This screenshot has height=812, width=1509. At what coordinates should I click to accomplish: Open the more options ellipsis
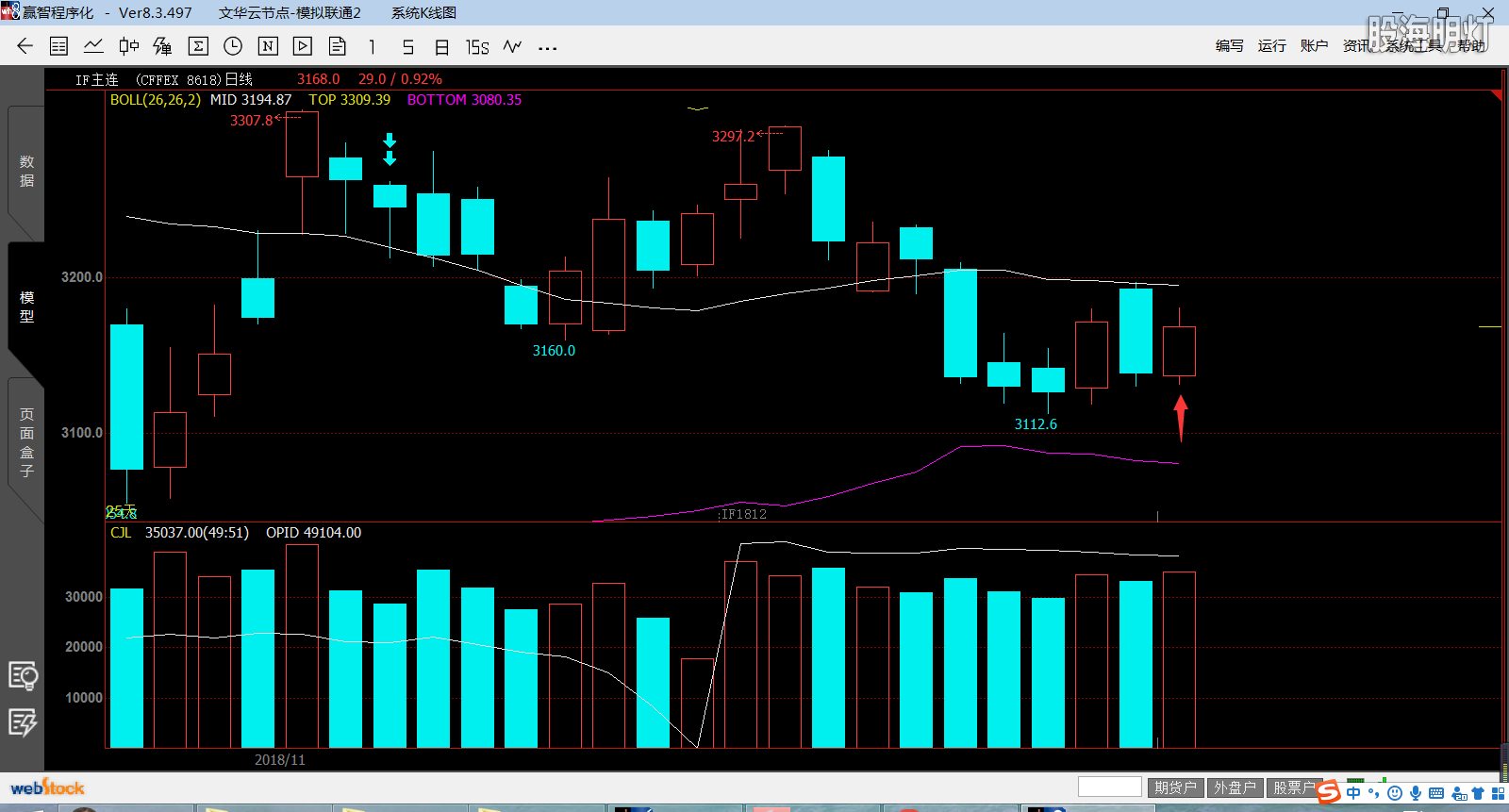click(x=547, y=47)
